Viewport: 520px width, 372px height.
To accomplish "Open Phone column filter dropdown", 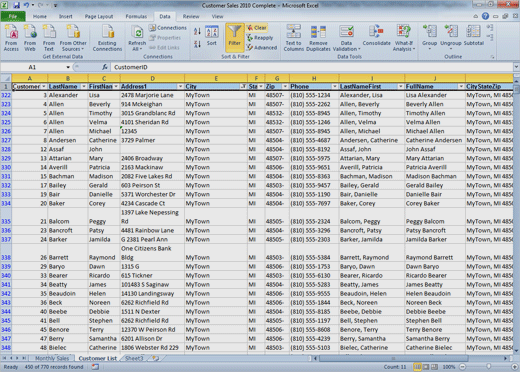I will [335, 87].
